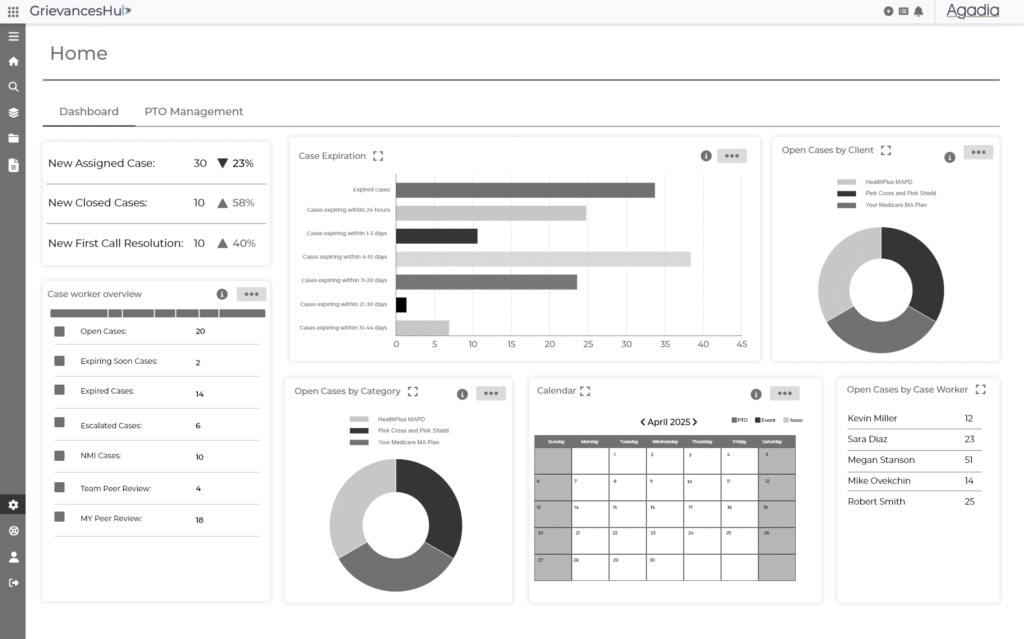The image size is (1024, 639).
Task: Go to next month in calendar
Action: point(695,422)
